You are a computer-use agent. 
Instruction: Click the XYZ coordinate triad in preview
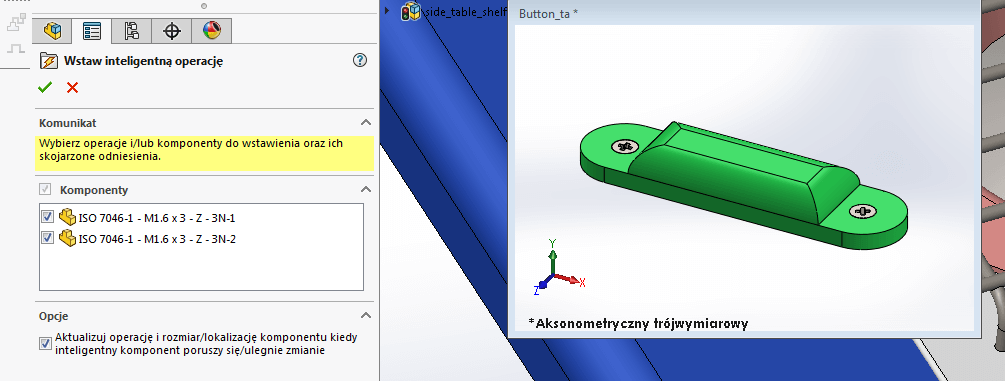pos(558,268)
